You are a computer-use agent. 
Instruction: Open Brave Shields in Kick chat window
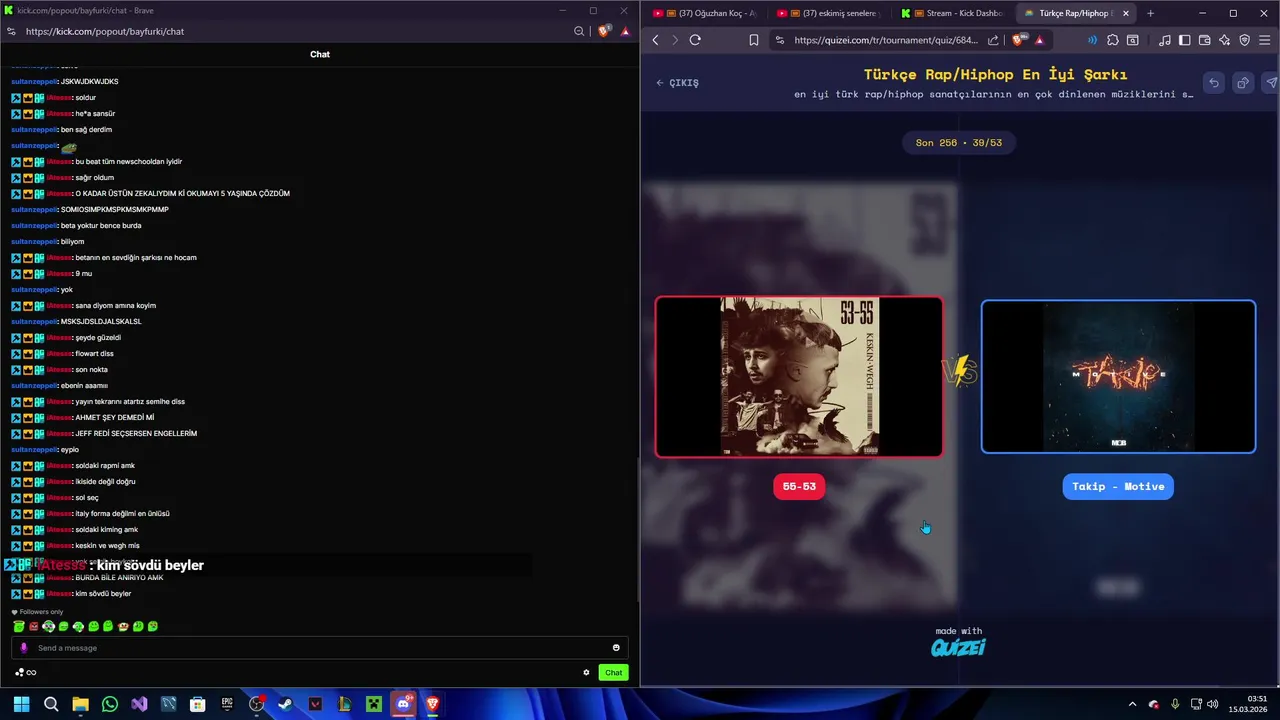604,31
